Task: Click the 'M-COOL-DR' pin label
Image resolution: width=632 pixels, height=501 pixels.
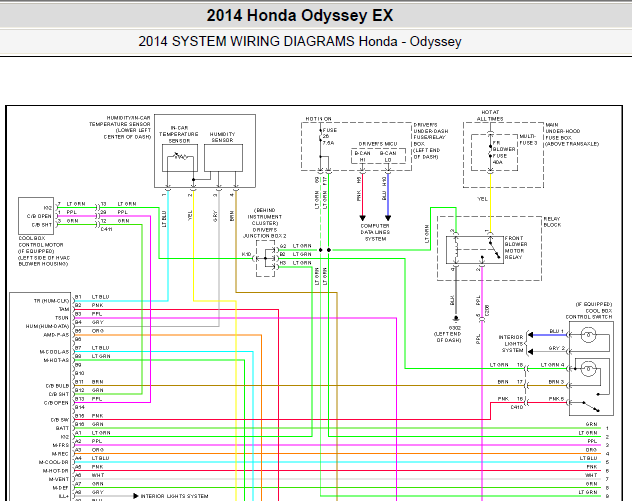Action: click(54, 462)
